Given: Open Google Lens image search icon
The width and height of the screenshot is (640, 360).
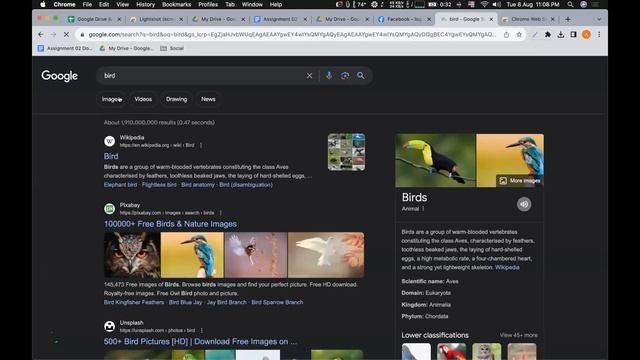Looking at the screenshot, I should point(345,76).
